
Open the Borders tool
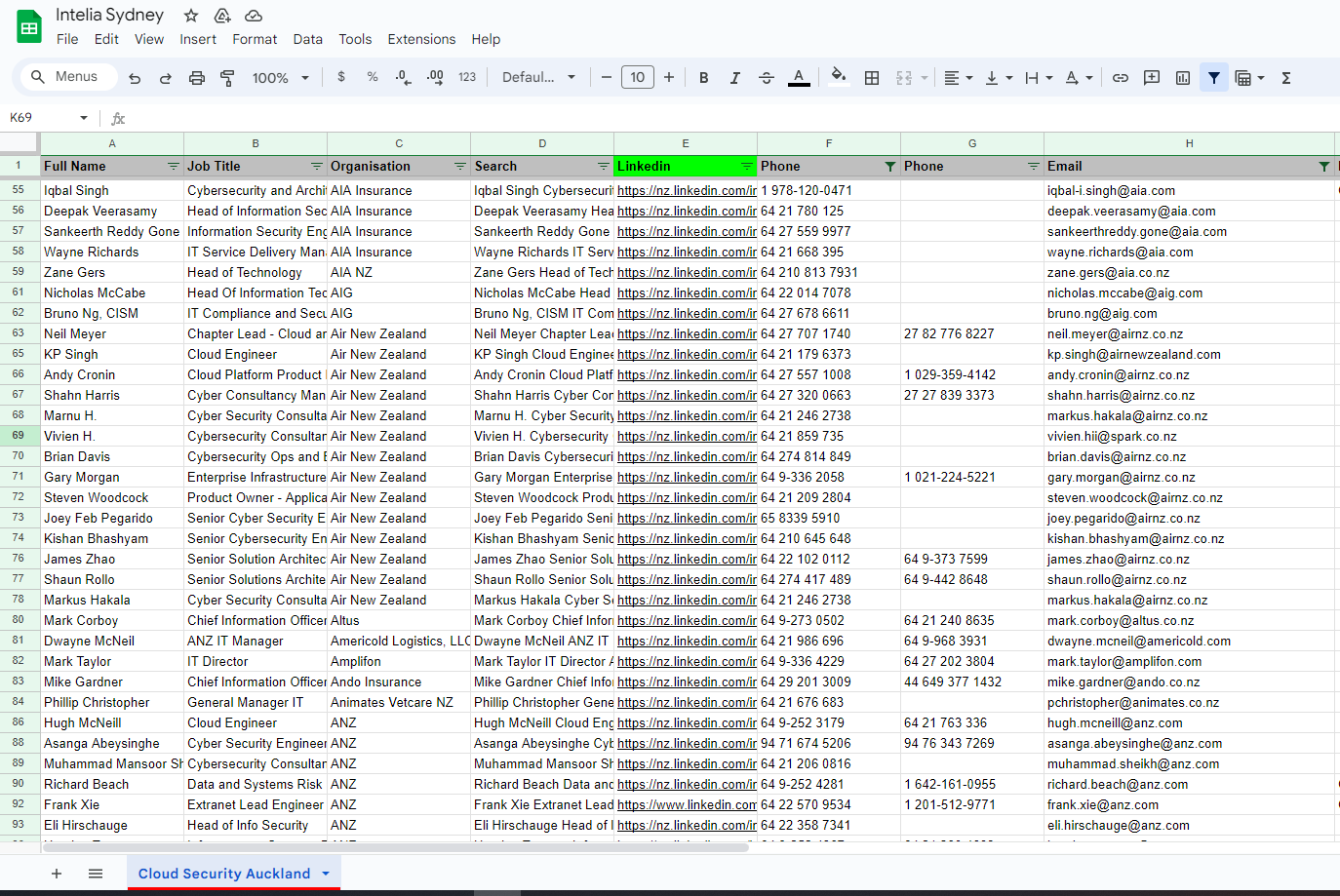pos(872,78)
